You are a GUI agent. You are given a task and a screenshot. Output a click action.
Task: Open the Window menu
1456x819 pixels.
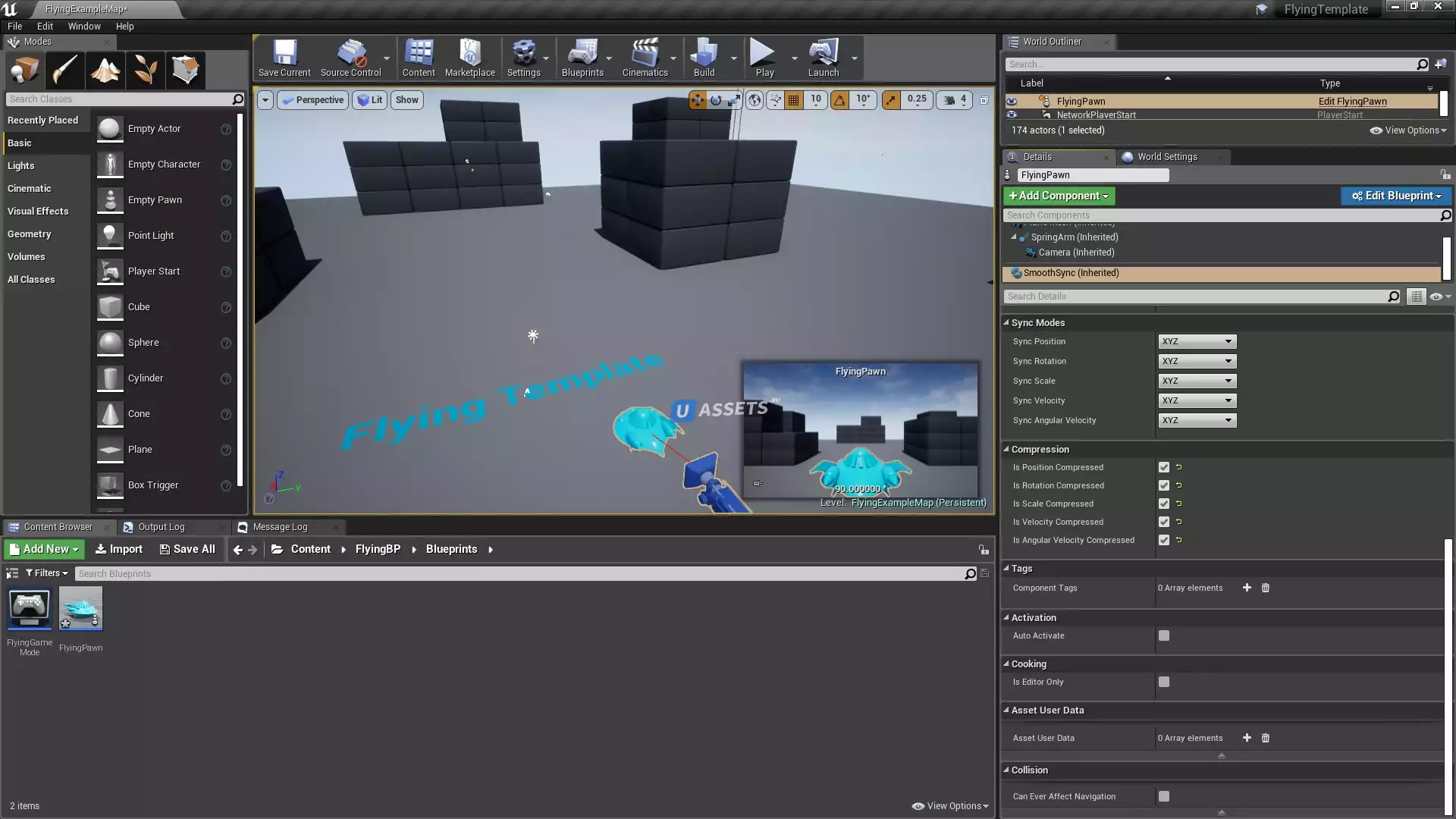click(83, 26)
